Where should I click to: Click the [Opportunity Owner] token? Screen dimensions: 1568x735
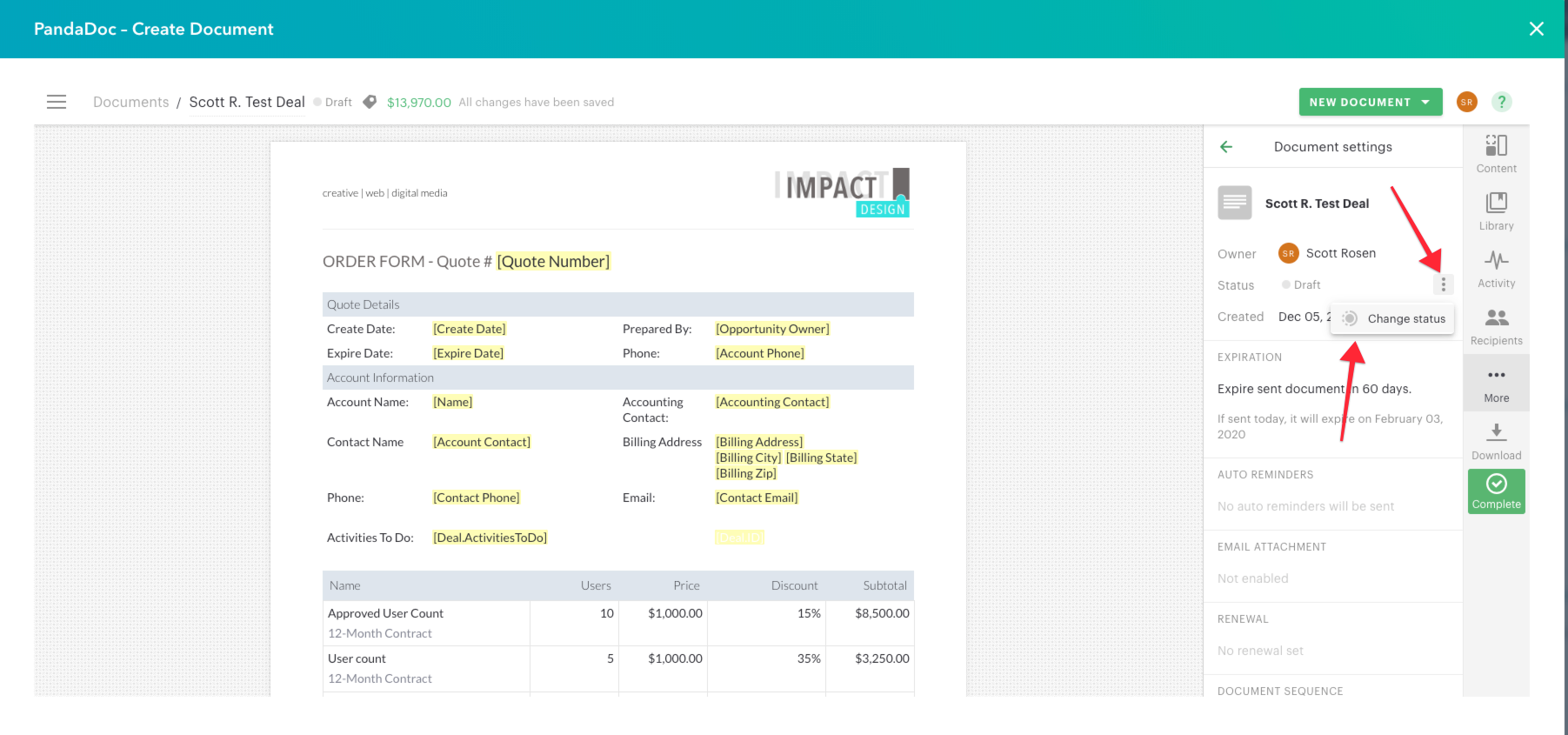pos(772,329)
